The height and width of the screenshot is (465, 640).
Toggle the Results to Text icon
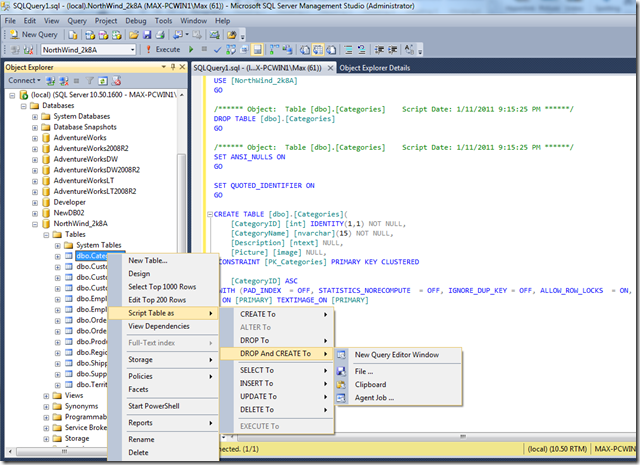click(x=305, y=50)
